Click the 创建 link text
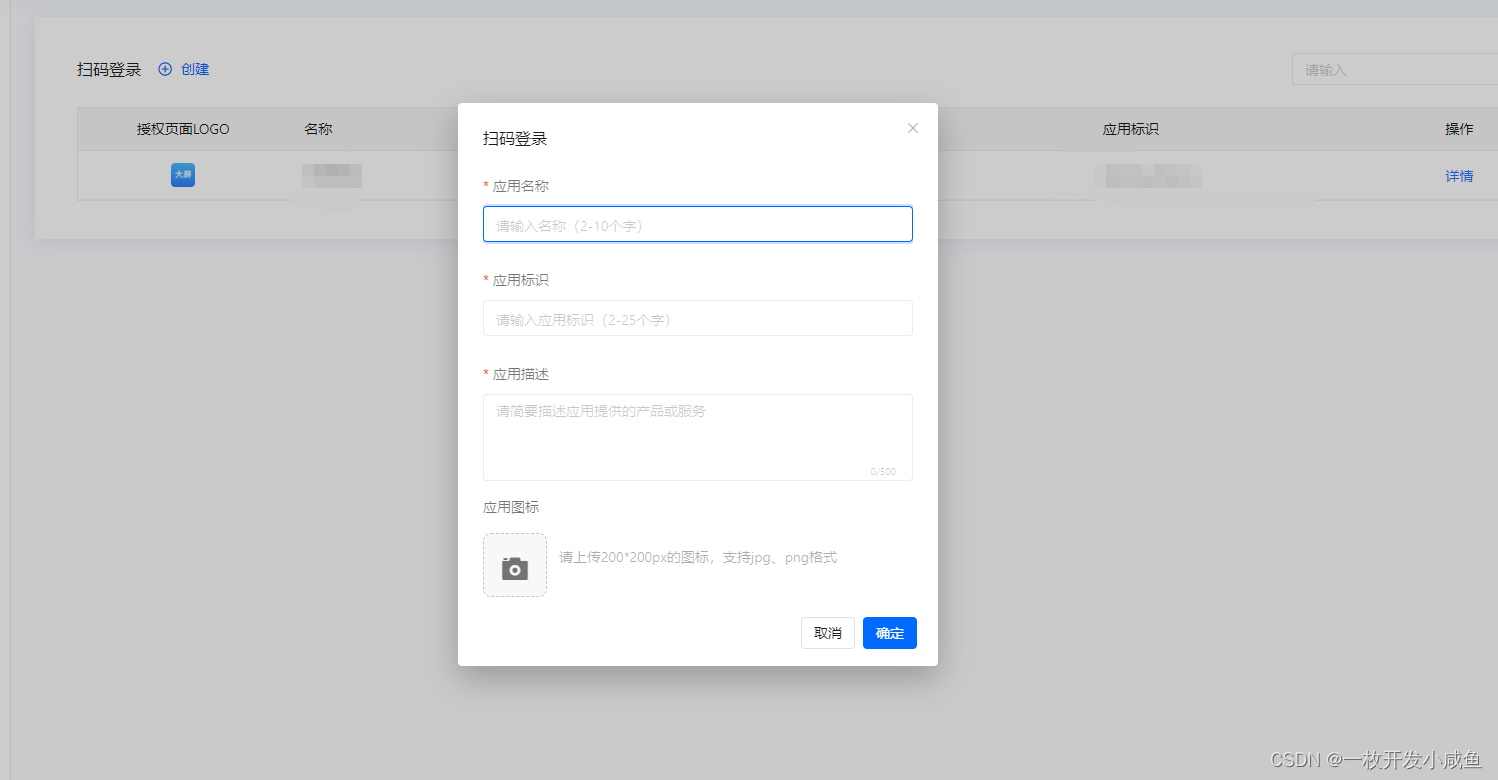1498x780 pixels. (x=195, y=69)
